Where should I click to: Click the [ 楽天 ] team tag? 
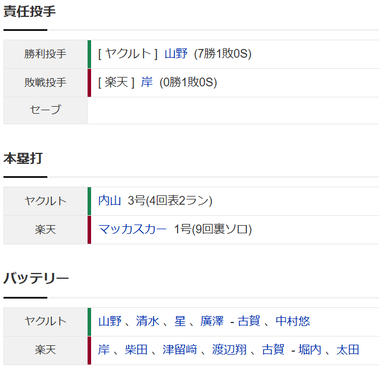tap(116, 82)
